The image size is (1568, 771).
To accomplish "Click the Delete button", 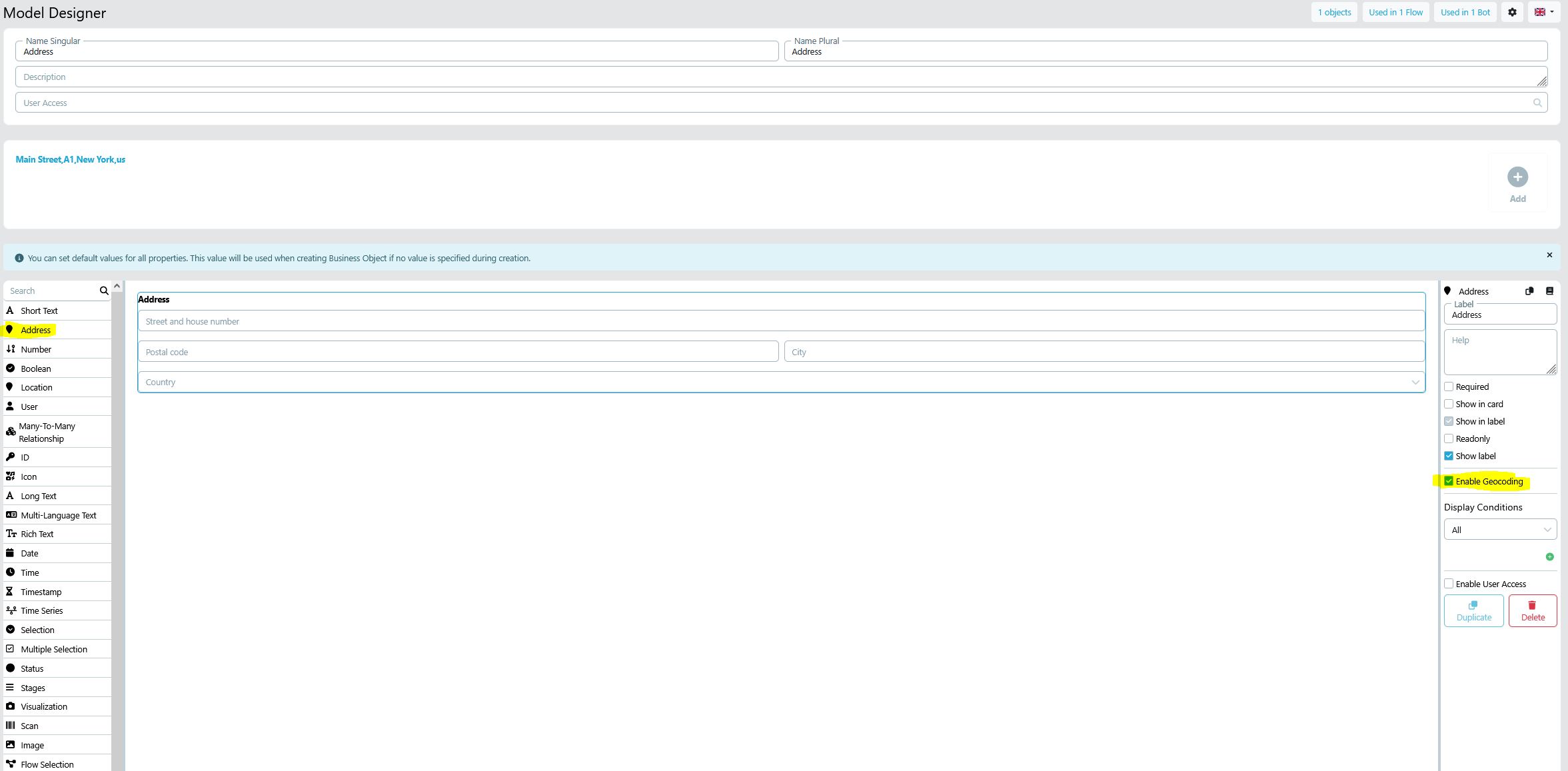I will point(1532,610).
